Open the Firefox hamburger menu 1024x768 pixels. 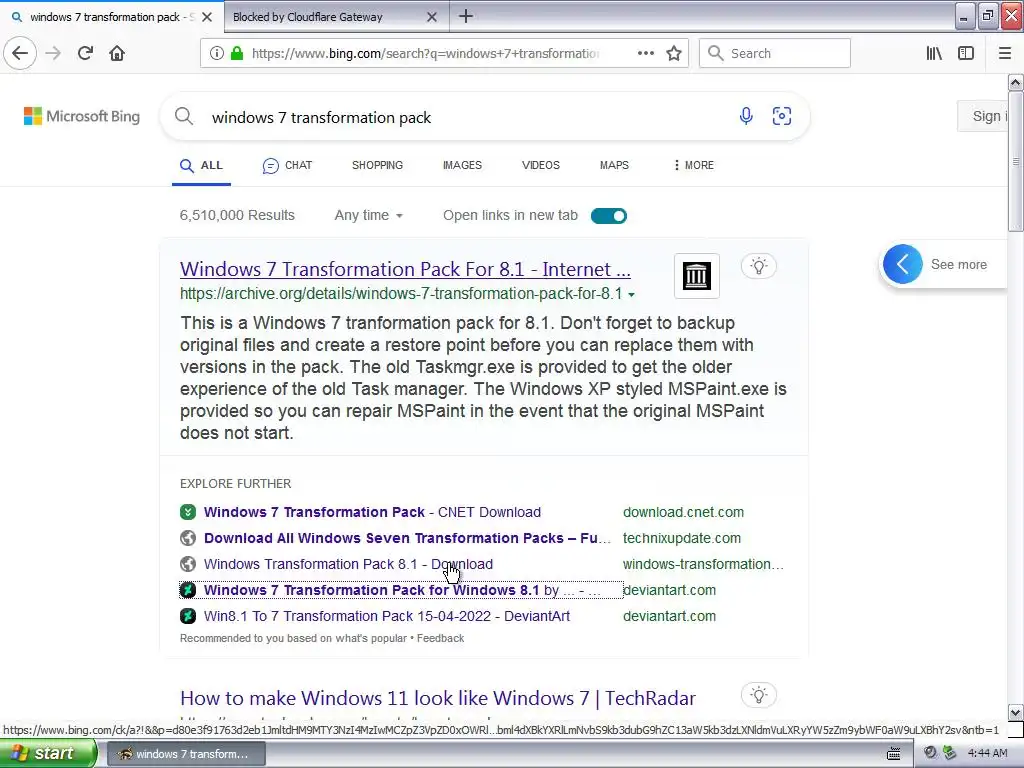tap(1004, 53)
